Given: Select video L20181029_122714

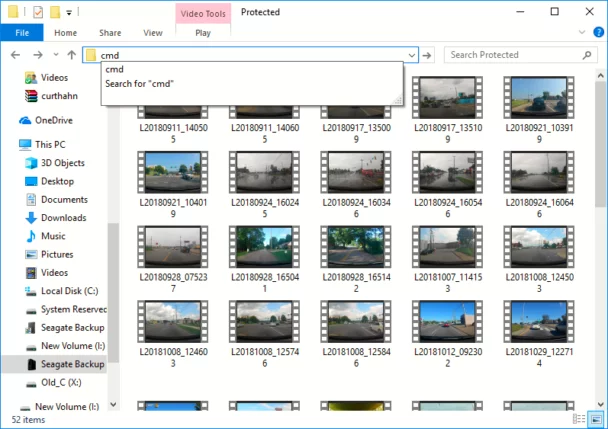Looking at the screenshot, I should [x=539, y=334].
